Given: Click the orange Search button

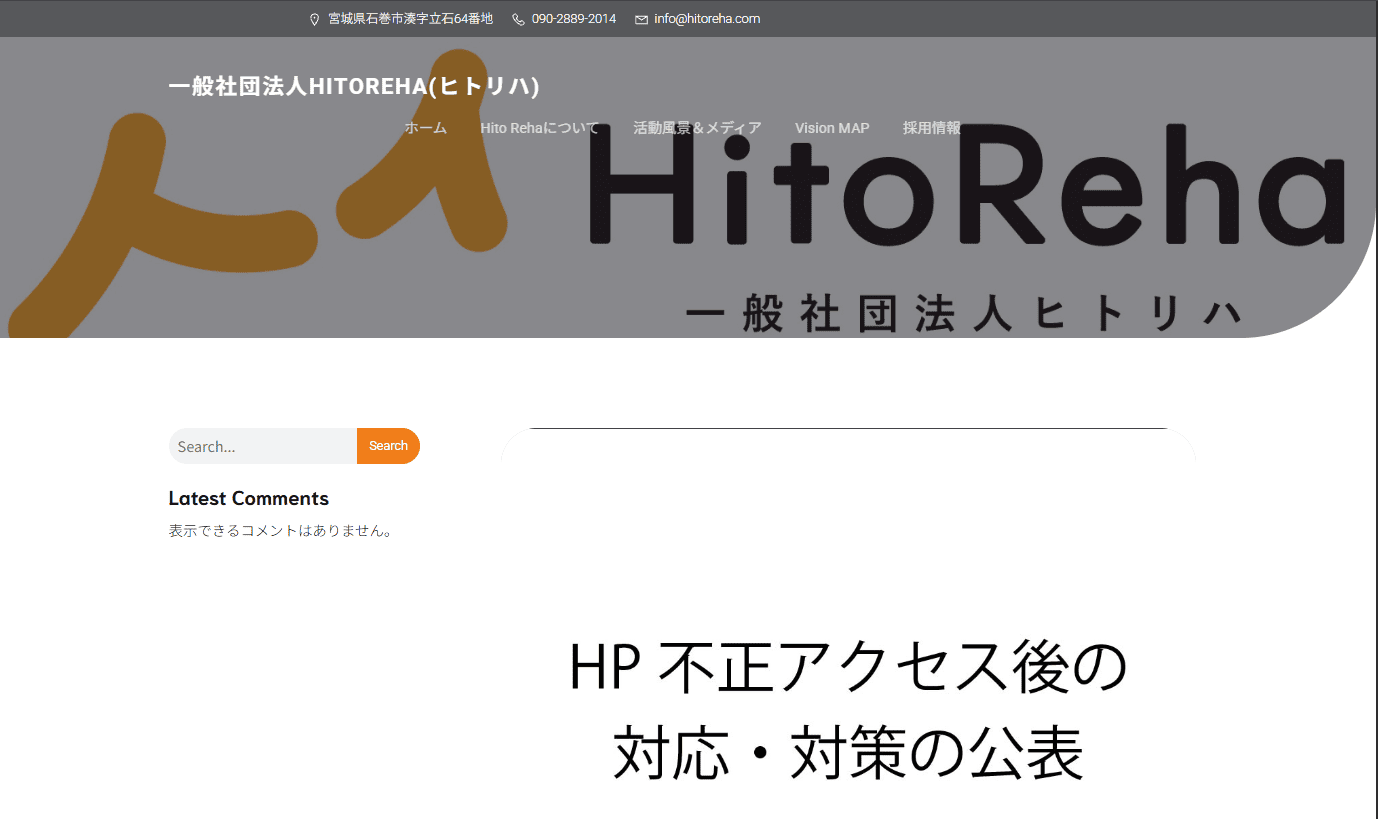Looking at the screenshot, I should point(388,446).
